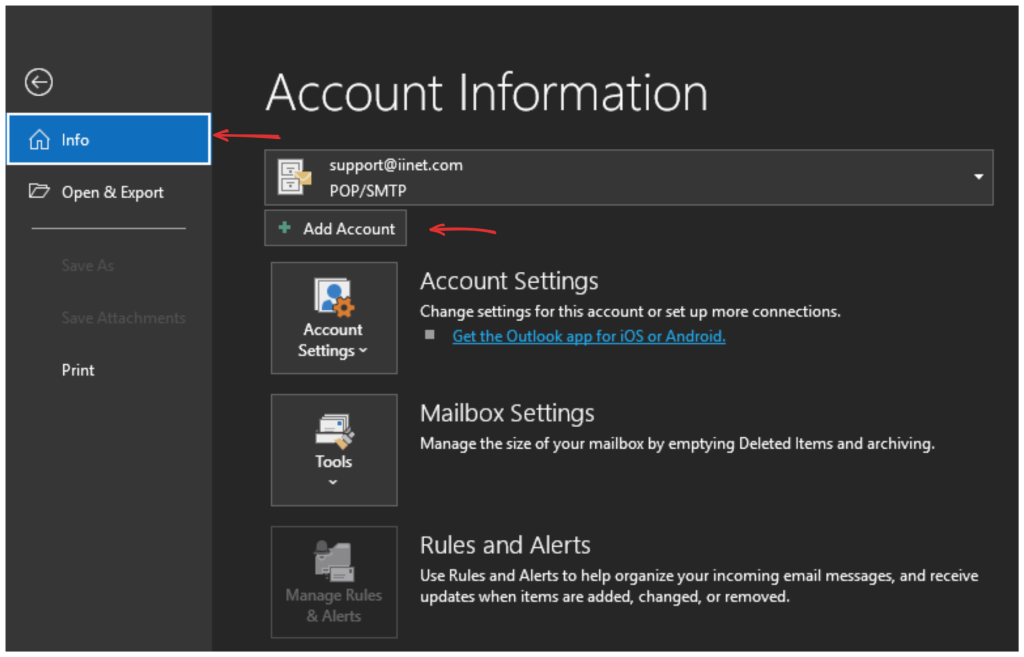Screen dimensions: 1024x657
Task: Click the Manage Rules & Alerts icon
Action: coord(333,561)
